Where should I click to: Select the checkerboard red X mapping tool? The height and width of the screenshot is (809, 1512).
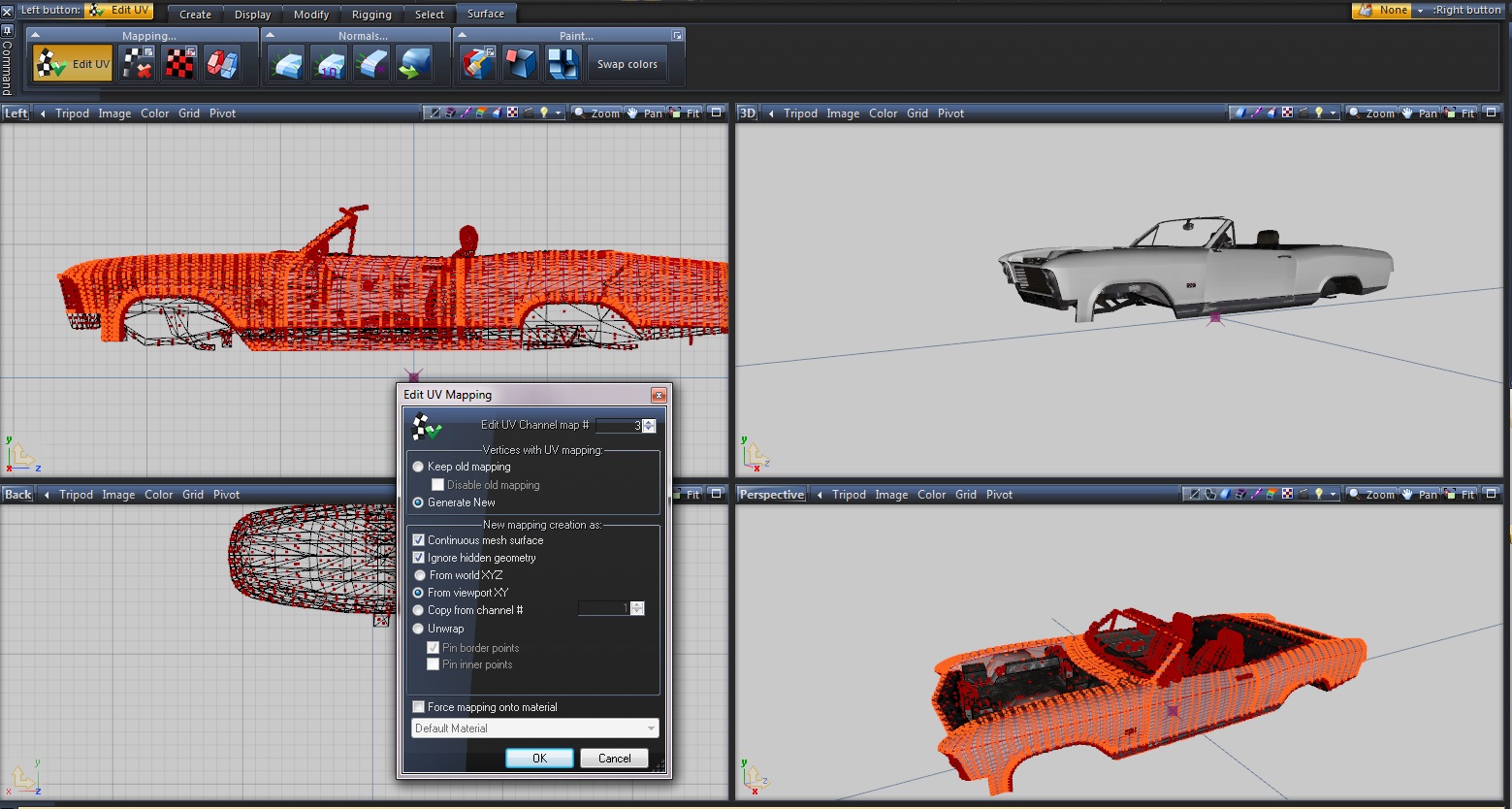(137, 65)
